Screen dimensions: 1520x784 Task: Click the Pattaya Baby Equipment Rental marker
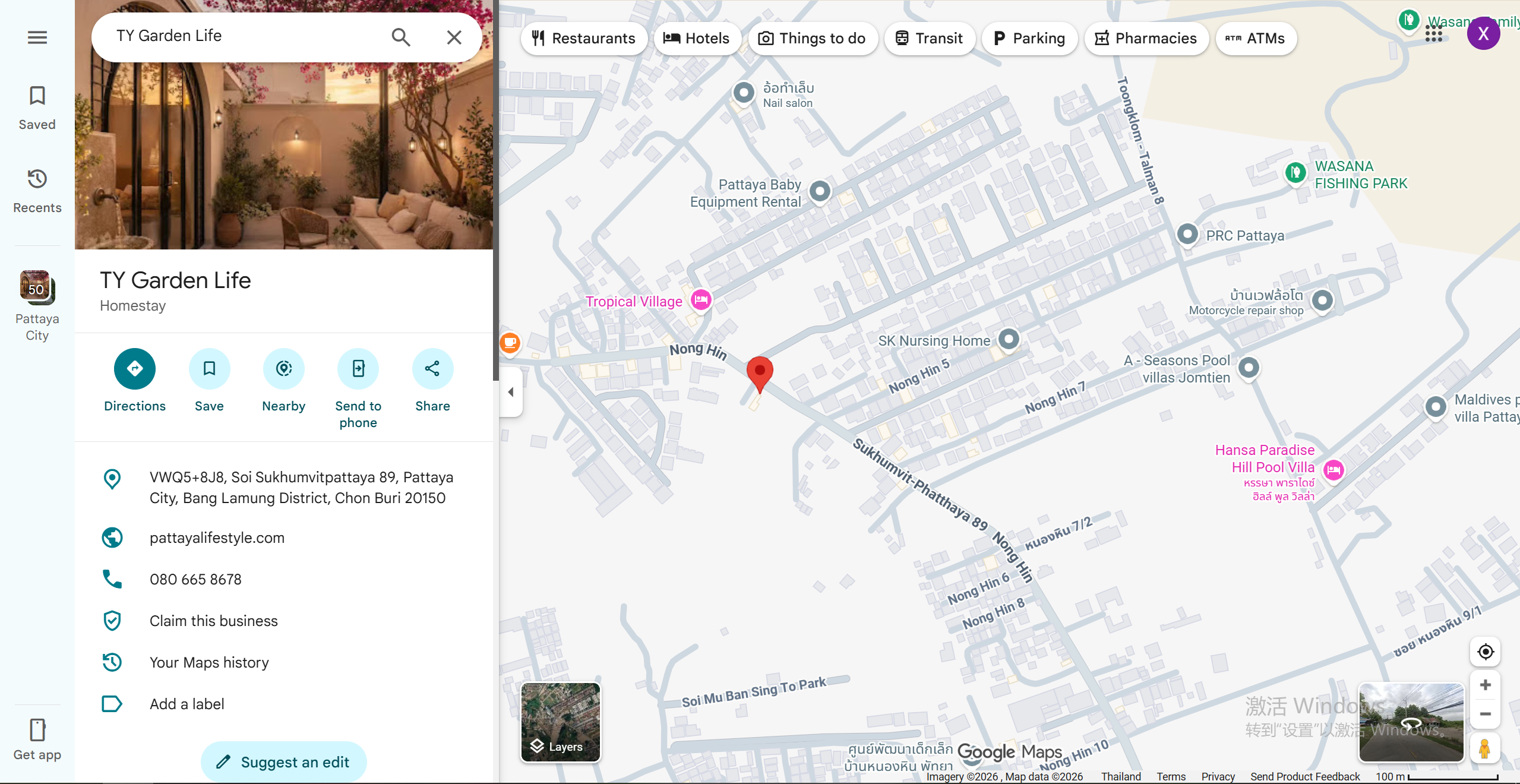point(820,191)
